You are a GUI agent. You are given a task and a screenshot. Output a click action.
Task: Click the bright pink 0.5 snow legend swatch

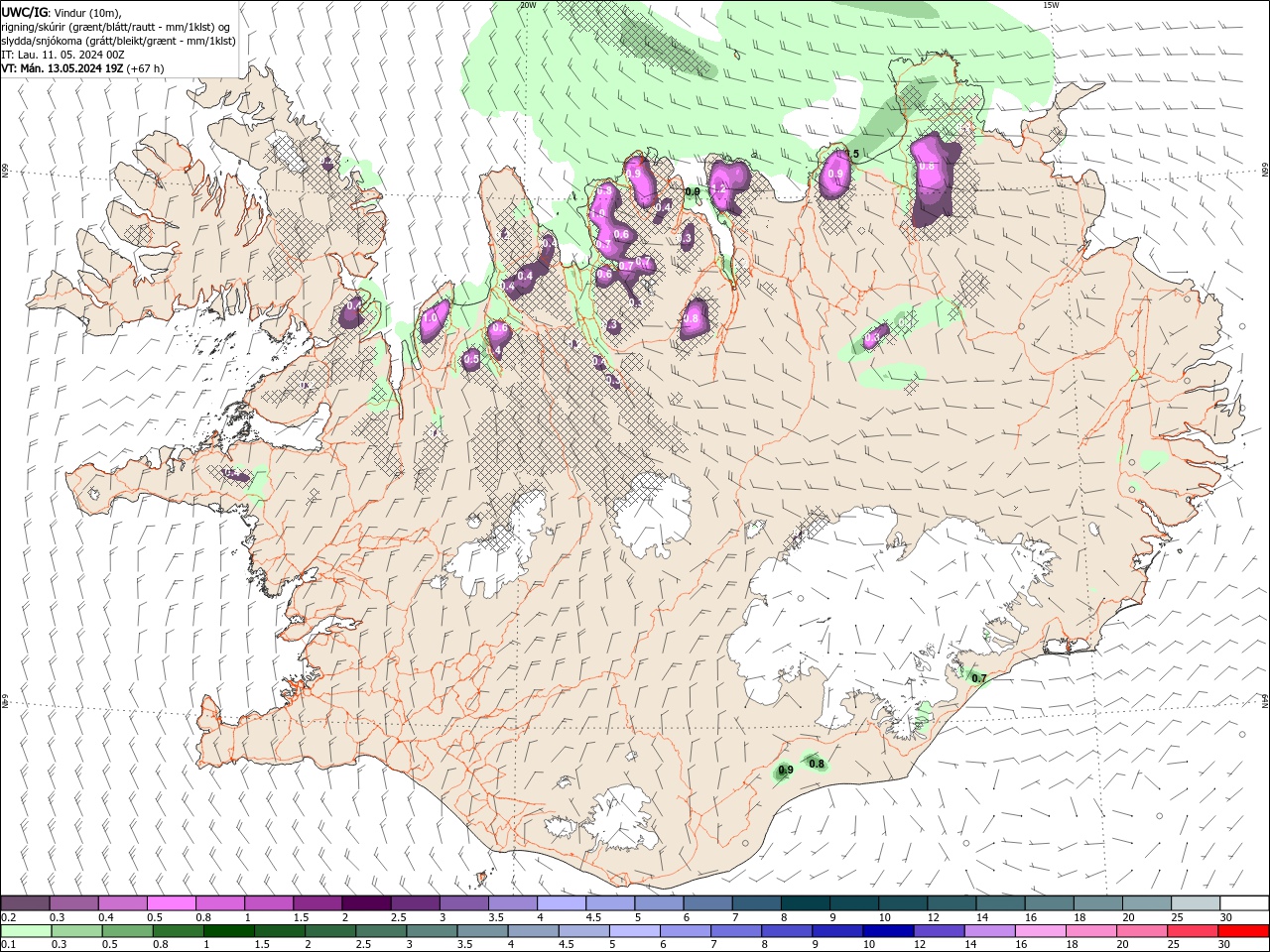click(x=171, y=903)
